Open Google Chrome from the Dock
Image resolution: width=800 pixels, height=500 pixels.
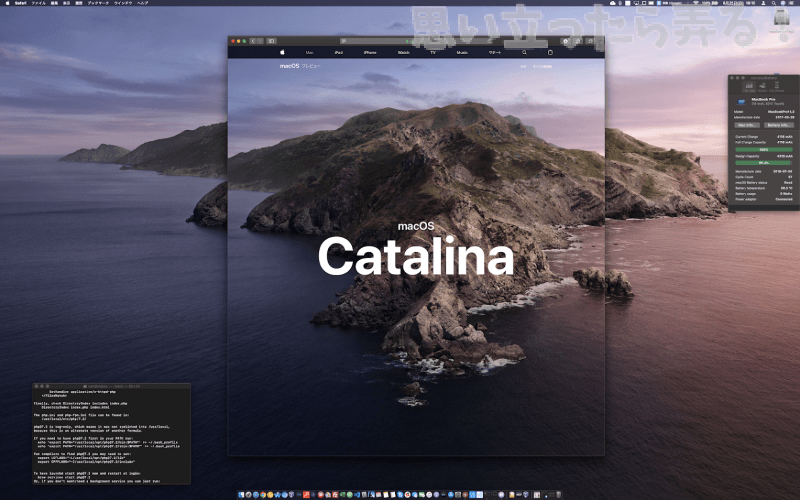(x=263, y=494)
